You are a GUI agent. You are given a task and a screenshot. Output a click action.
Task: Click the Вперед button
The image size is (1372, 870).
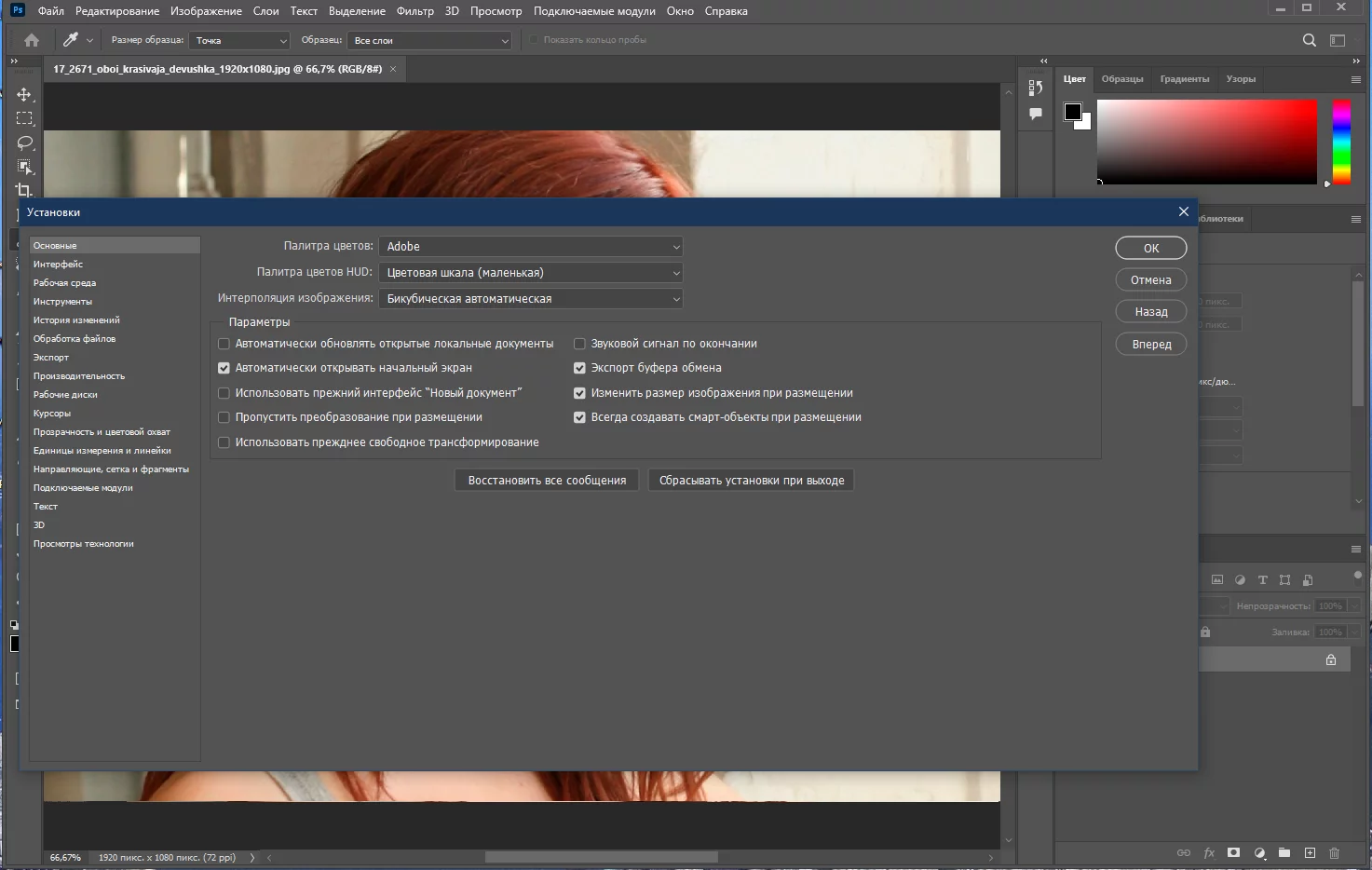(1151, 344)
